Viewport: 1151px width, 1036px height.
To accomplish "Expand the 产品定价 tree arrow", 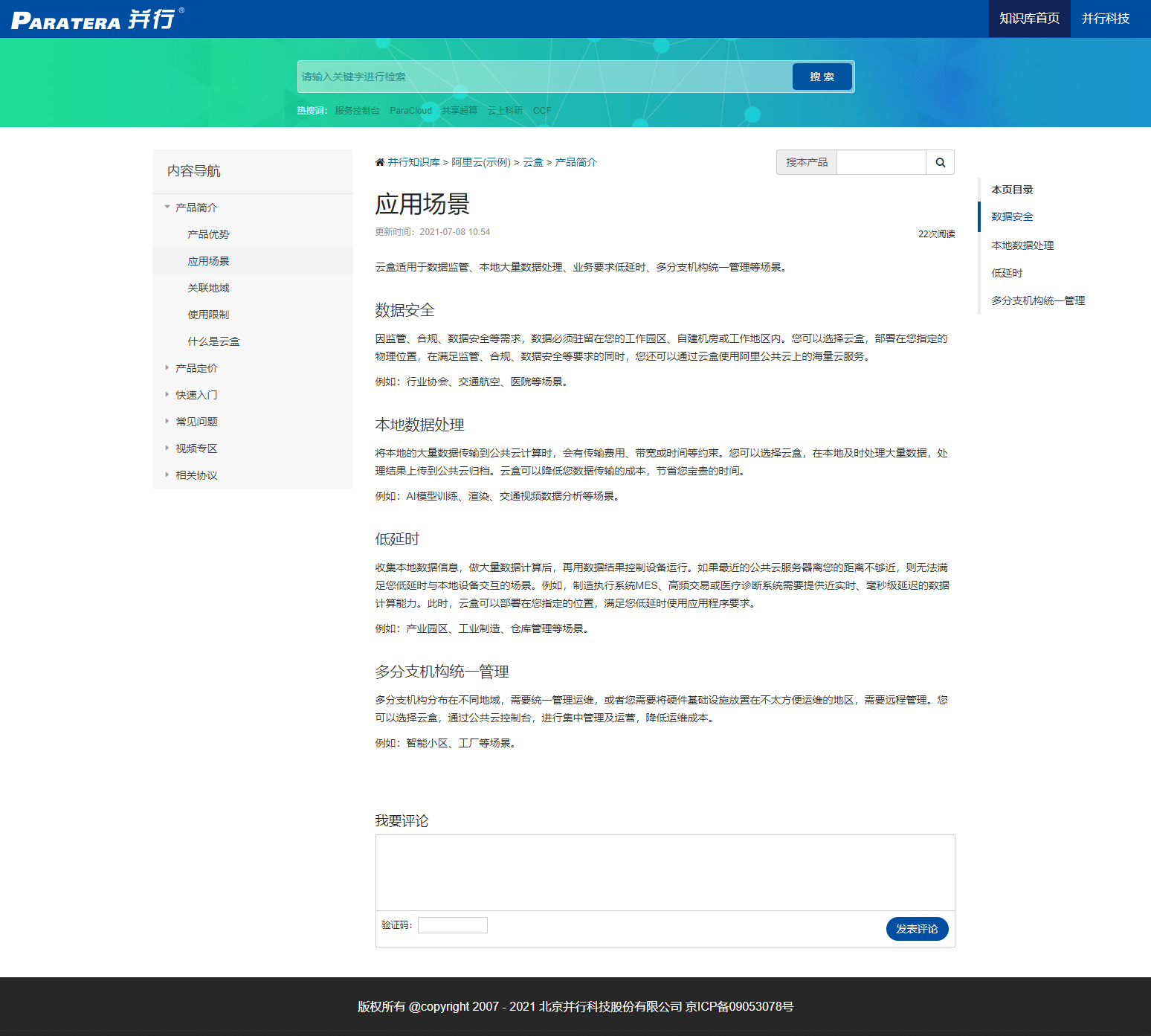I will [167, 367].
